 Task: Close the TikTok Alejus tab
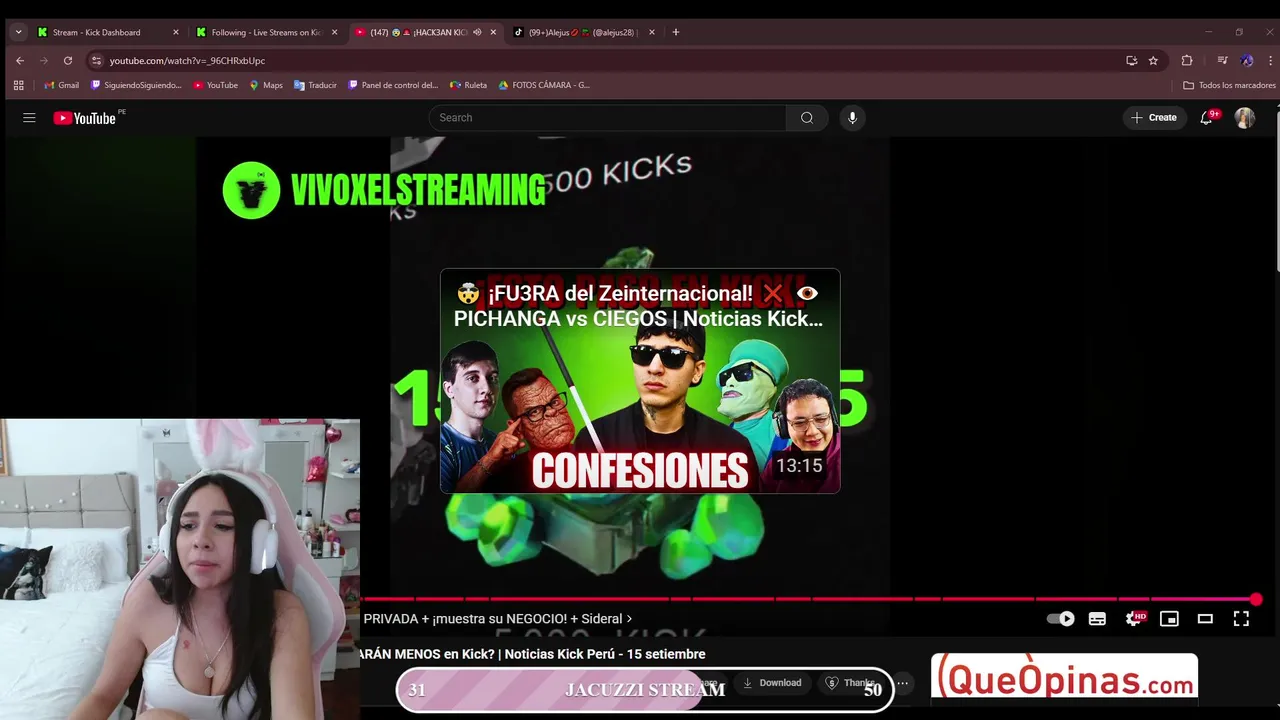652,32
